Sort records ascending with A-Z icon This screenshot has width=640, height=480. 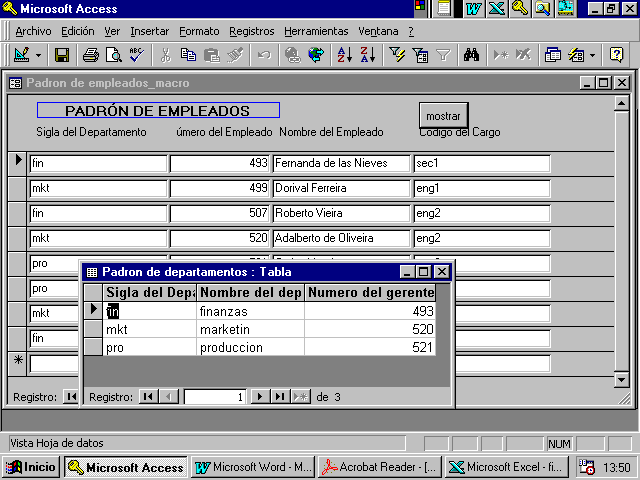point(343,55)
